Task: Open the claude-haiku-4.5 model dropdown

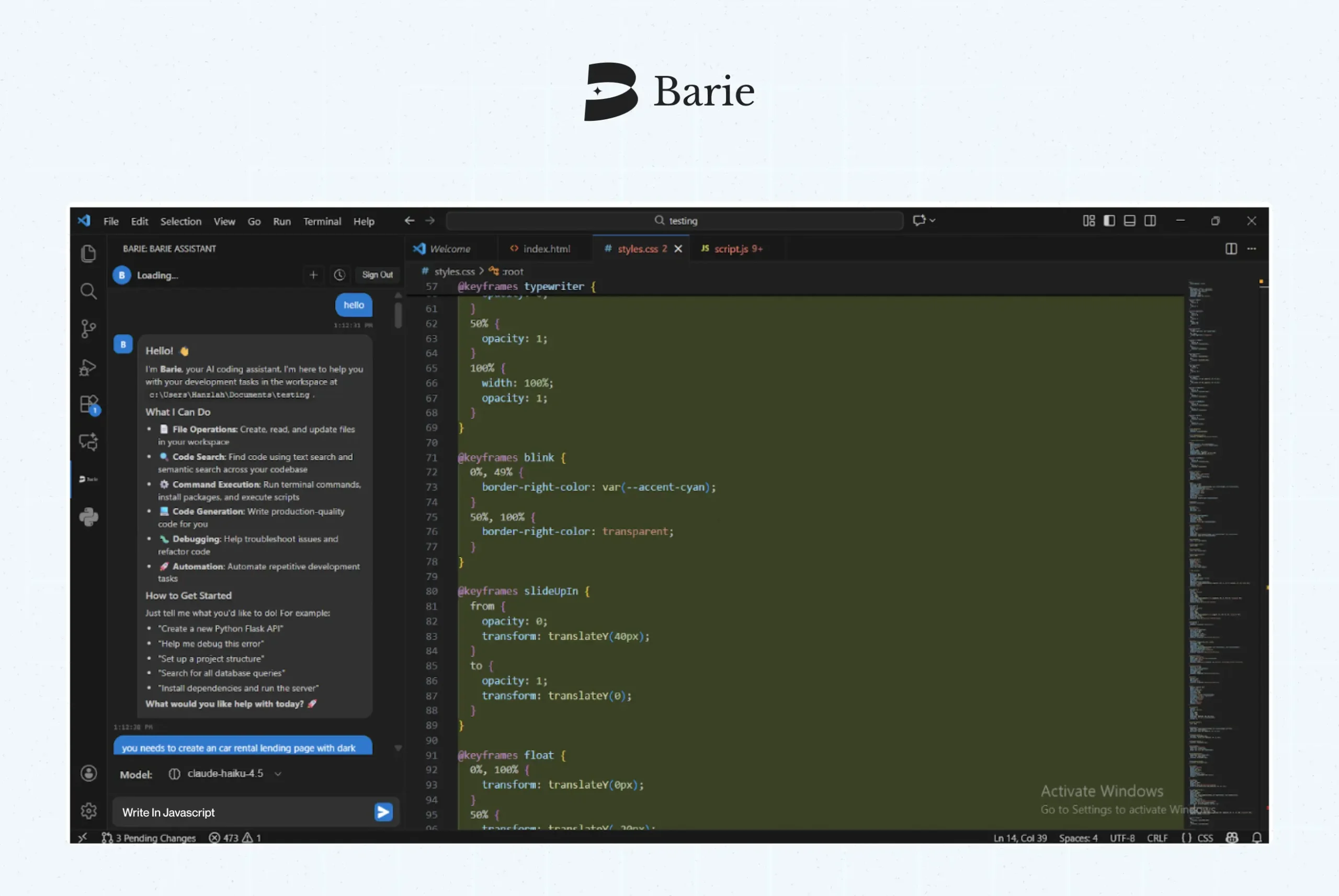Action: coord(225,774)
